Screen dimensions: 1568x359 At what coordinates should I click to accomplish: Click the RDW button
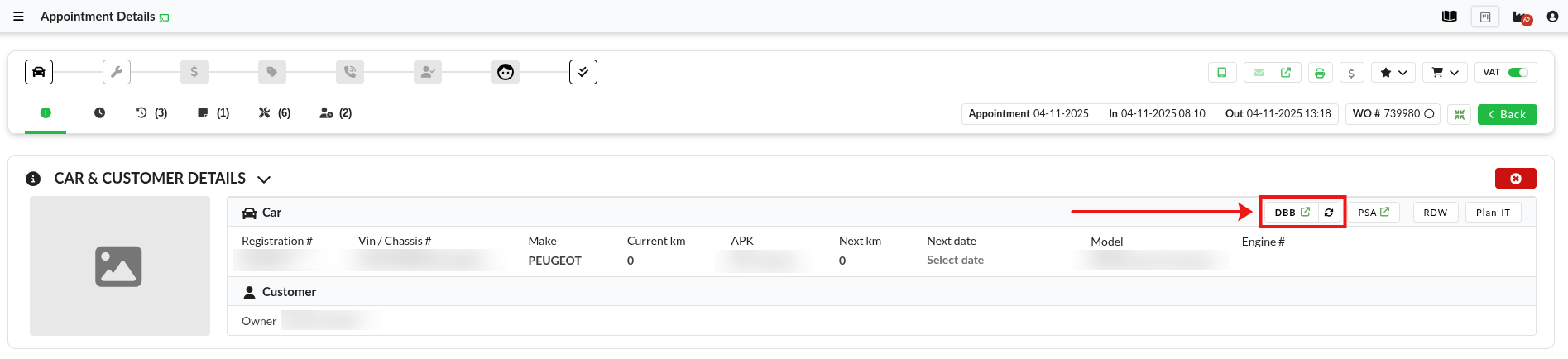click(1435, 213)
